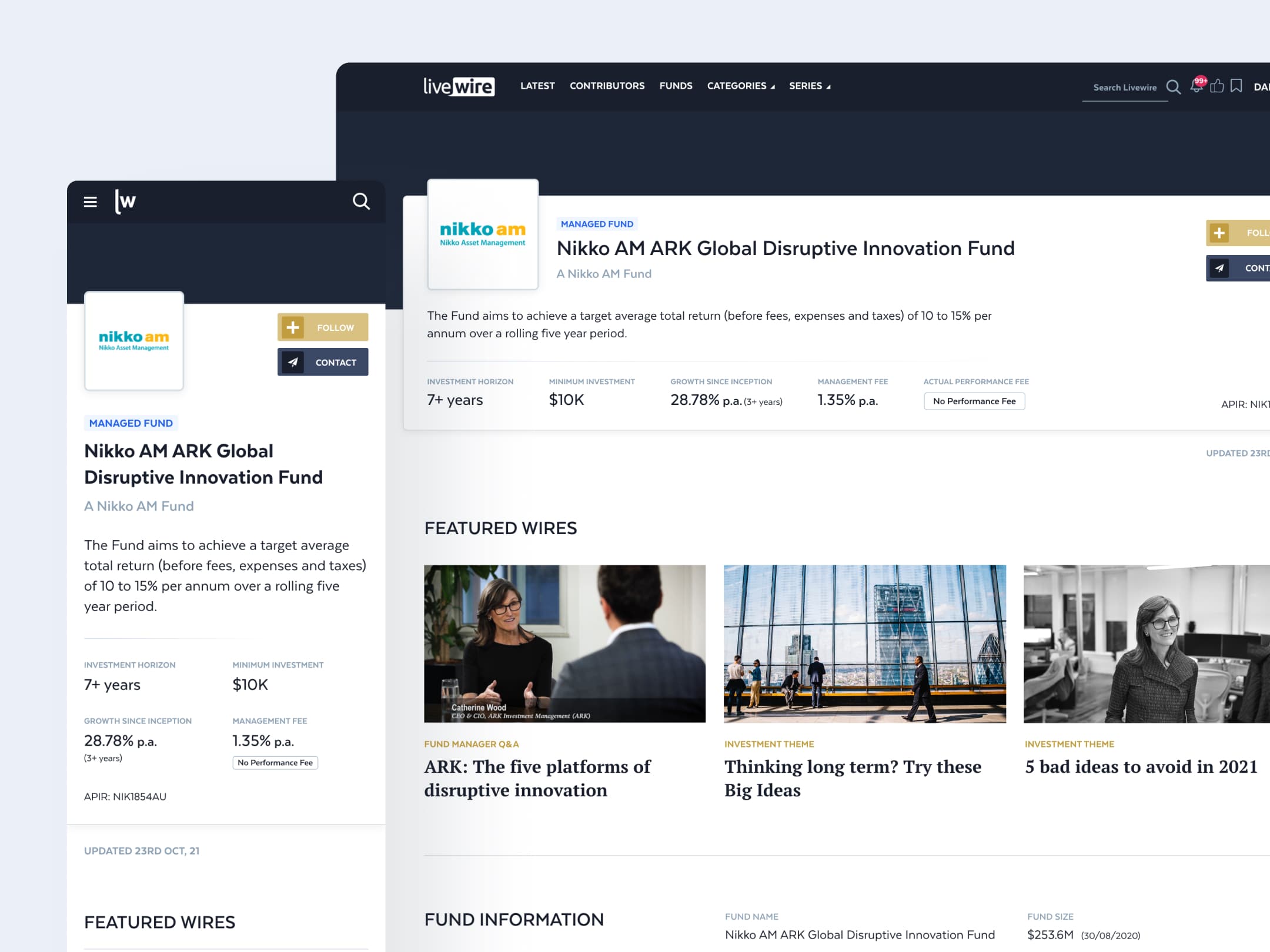Screen dimensions: 1270x952
Task: Click mobile 'No Performance Fee' badge
Action: pos(275,763)
